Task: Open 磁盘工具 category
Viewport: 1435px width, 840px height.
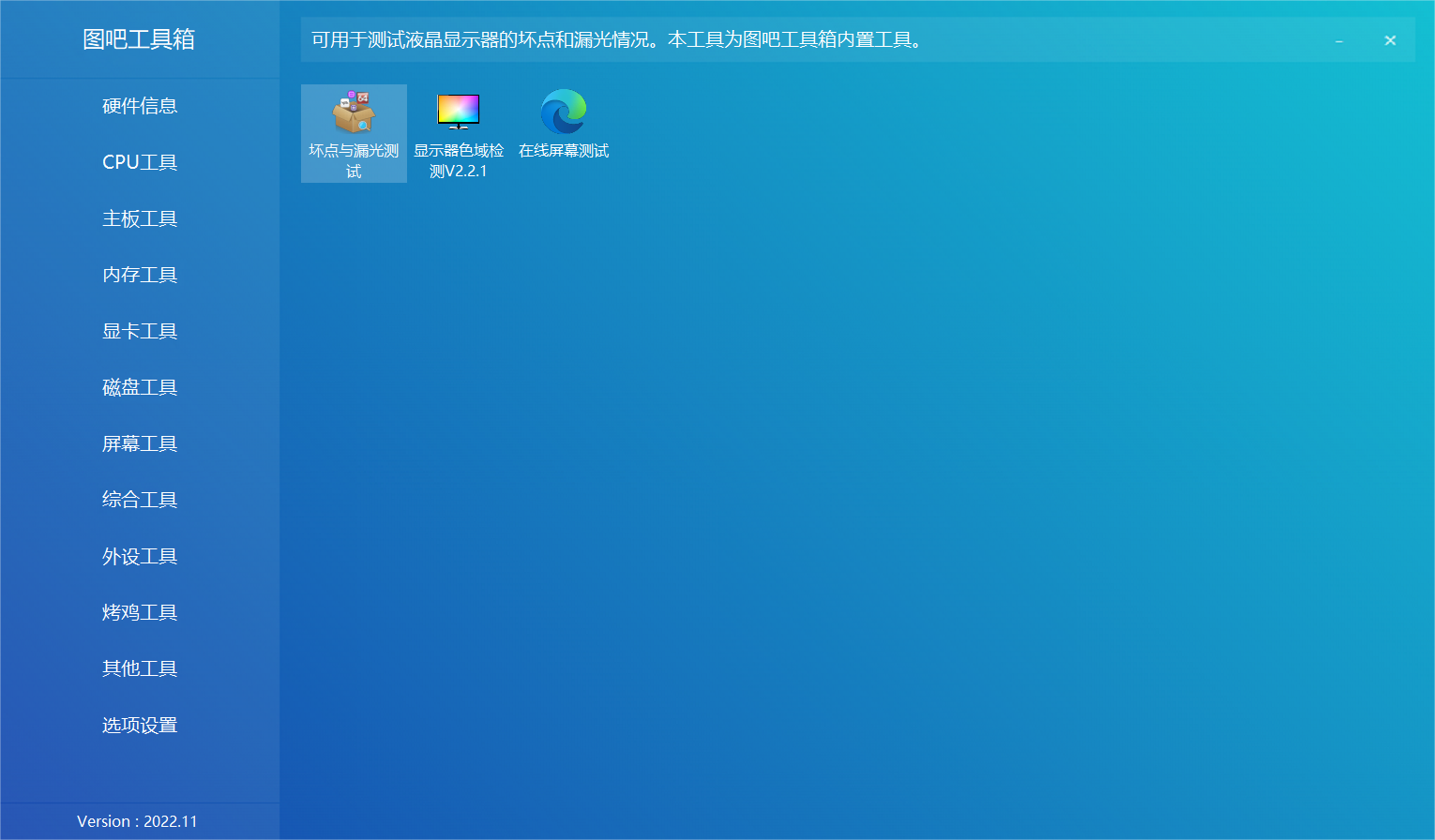Action: tap(140, 387)
